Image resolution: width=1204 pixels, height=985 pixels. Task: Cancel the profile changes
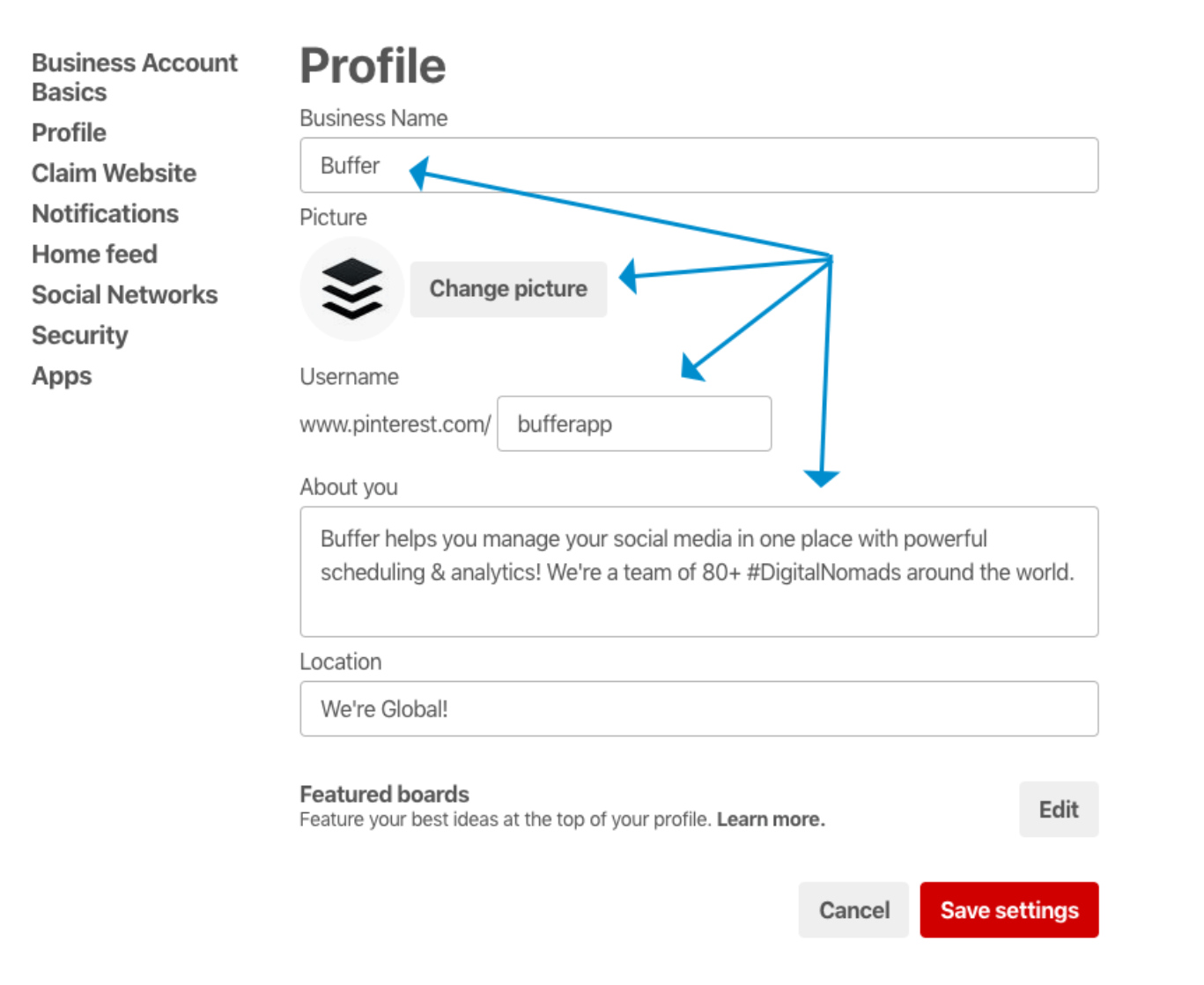(x=853, y=910)
